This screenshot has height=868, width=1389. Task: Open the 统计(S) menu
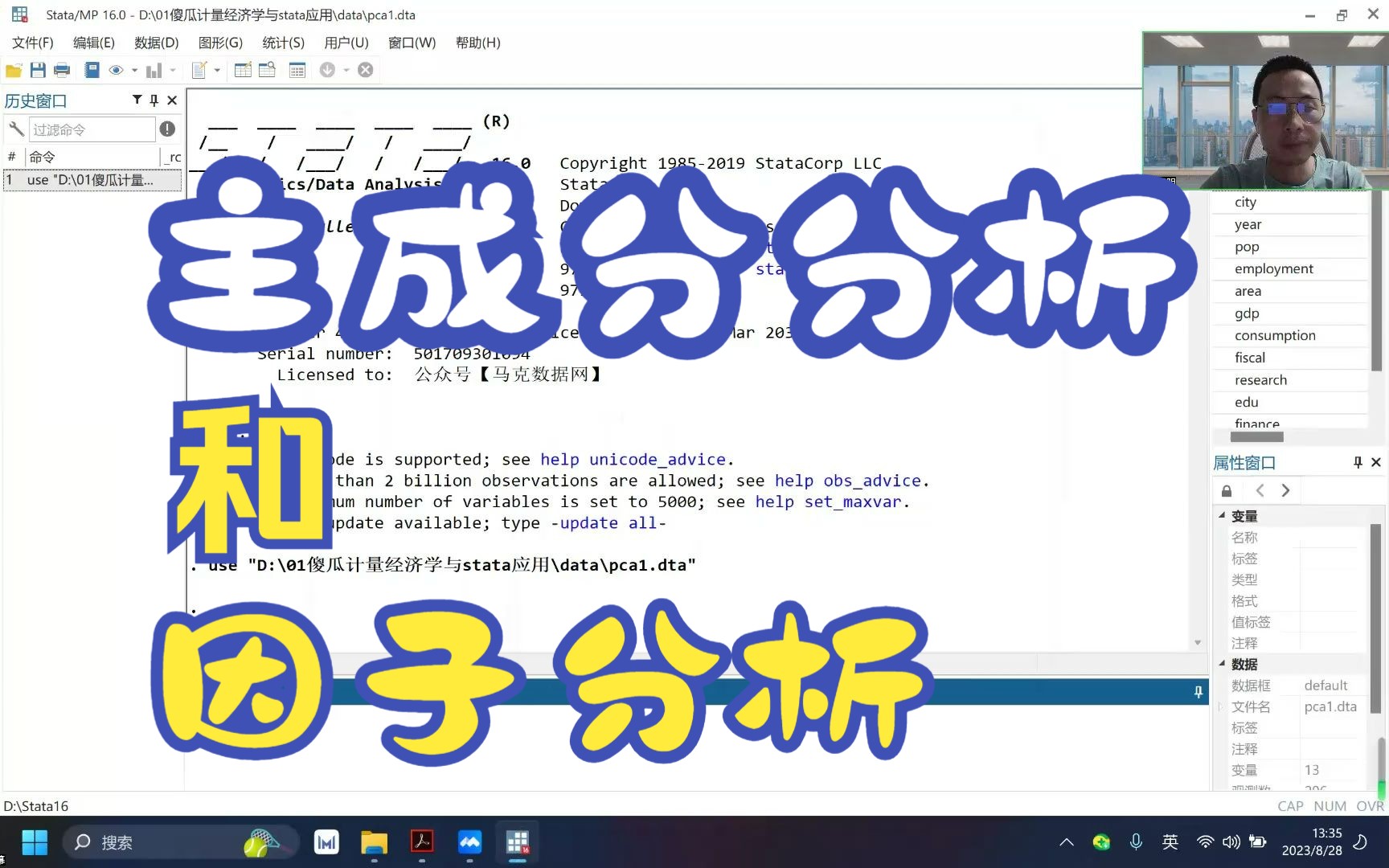coord(284,43)
